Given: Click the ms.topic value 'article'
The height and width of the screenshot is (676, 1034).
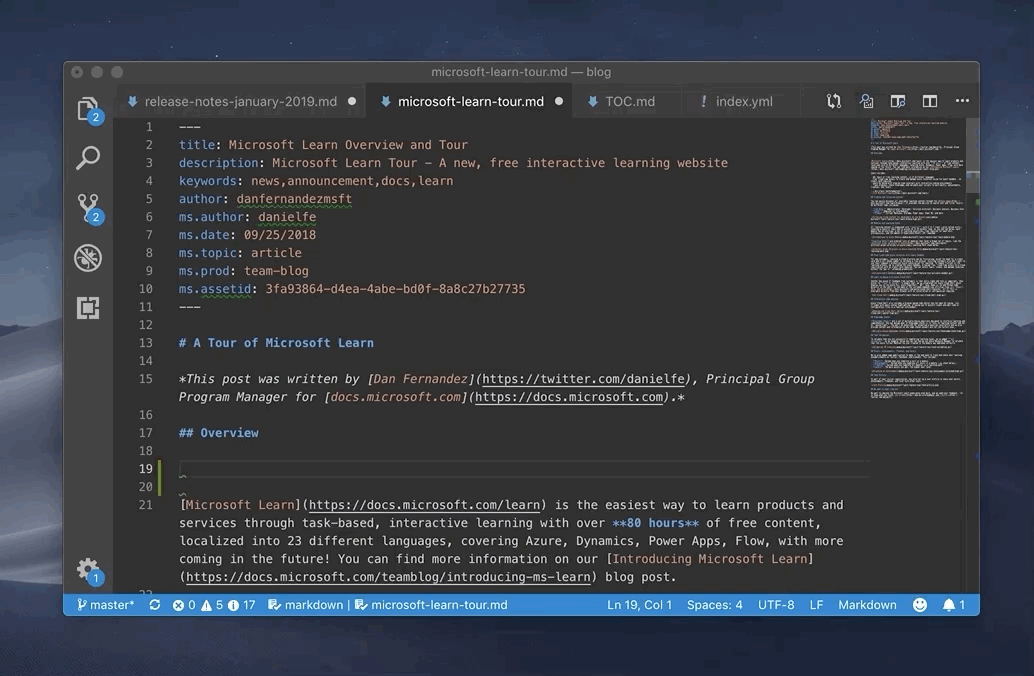Looking at the screenshot, I should point(276,253).
